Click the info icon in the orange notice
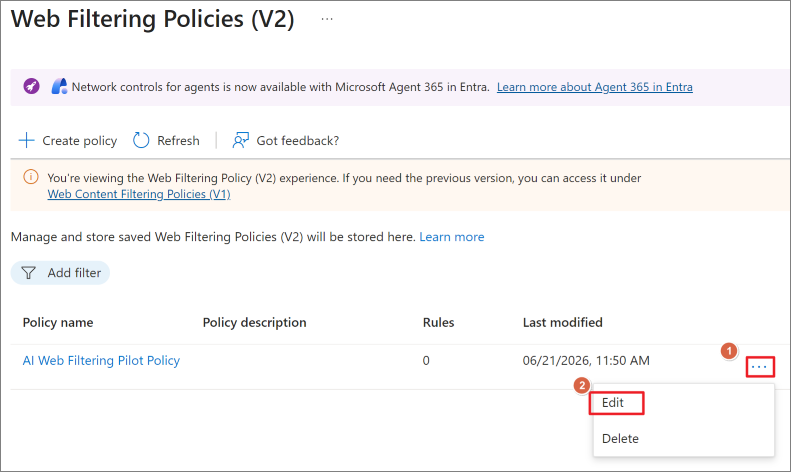Viewport: 791px width, 472px height. (31, 177)
